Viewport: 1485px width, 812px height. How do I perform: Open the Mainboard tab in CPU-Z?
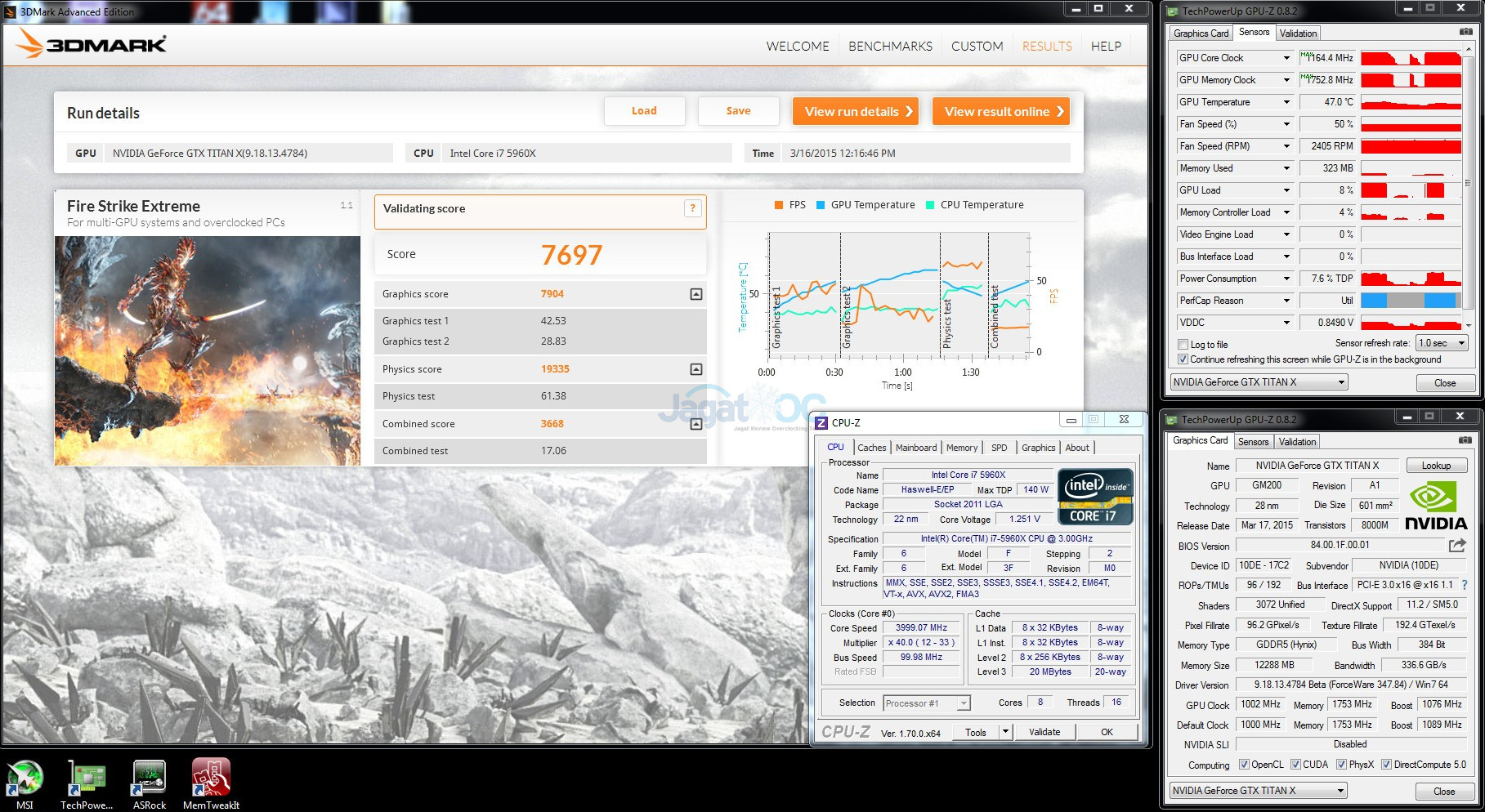pyautogui.click(x=915, y=448)
